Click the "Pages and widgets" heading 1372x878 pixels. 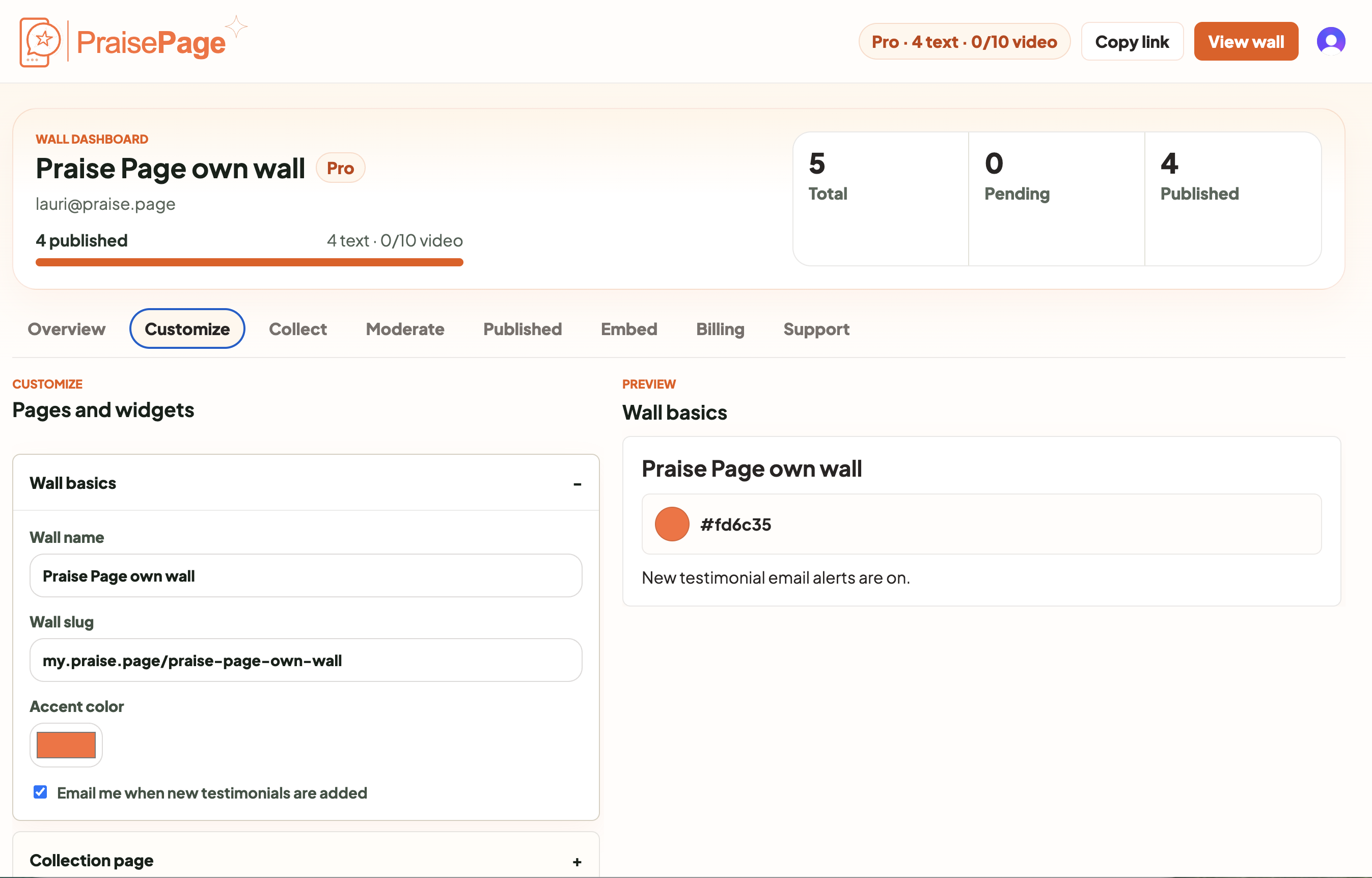[x=103, y=410]
